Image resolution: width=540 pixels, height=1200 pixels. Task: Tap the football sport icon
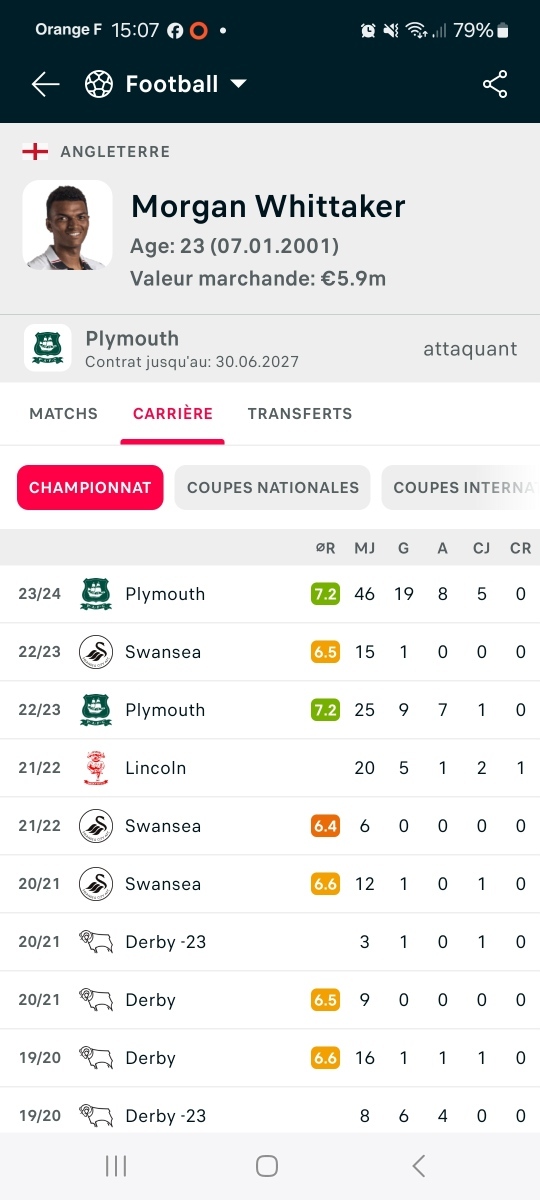[x=99, y=84]
